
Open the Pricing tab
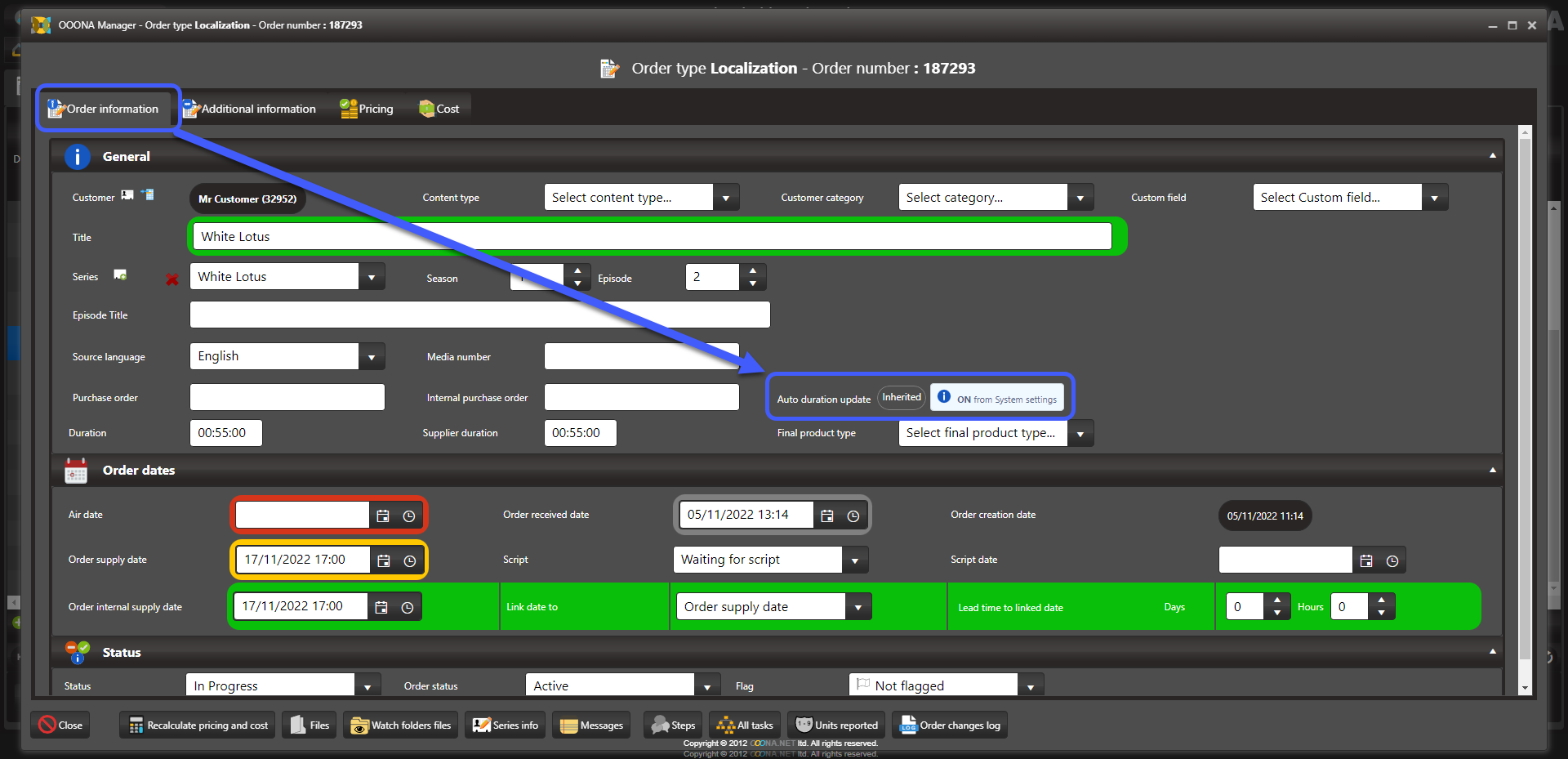[367, 109]
